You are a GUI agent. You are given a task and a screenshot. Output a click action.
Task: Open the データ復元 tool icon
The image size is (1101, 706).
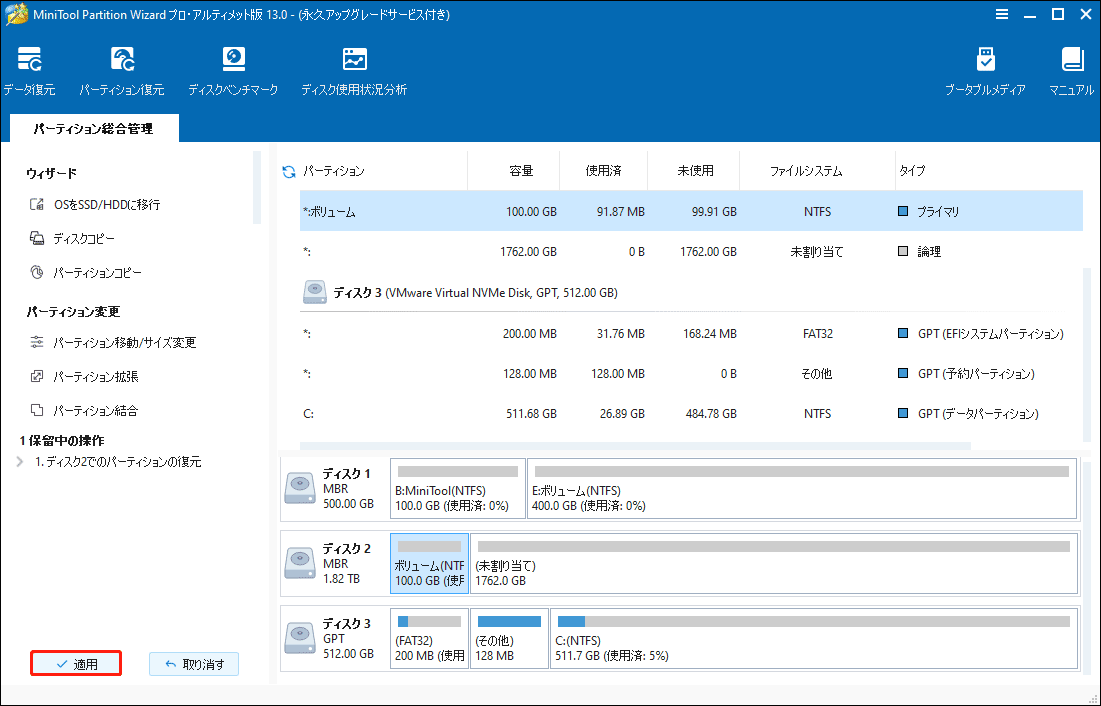pos(29,60)
